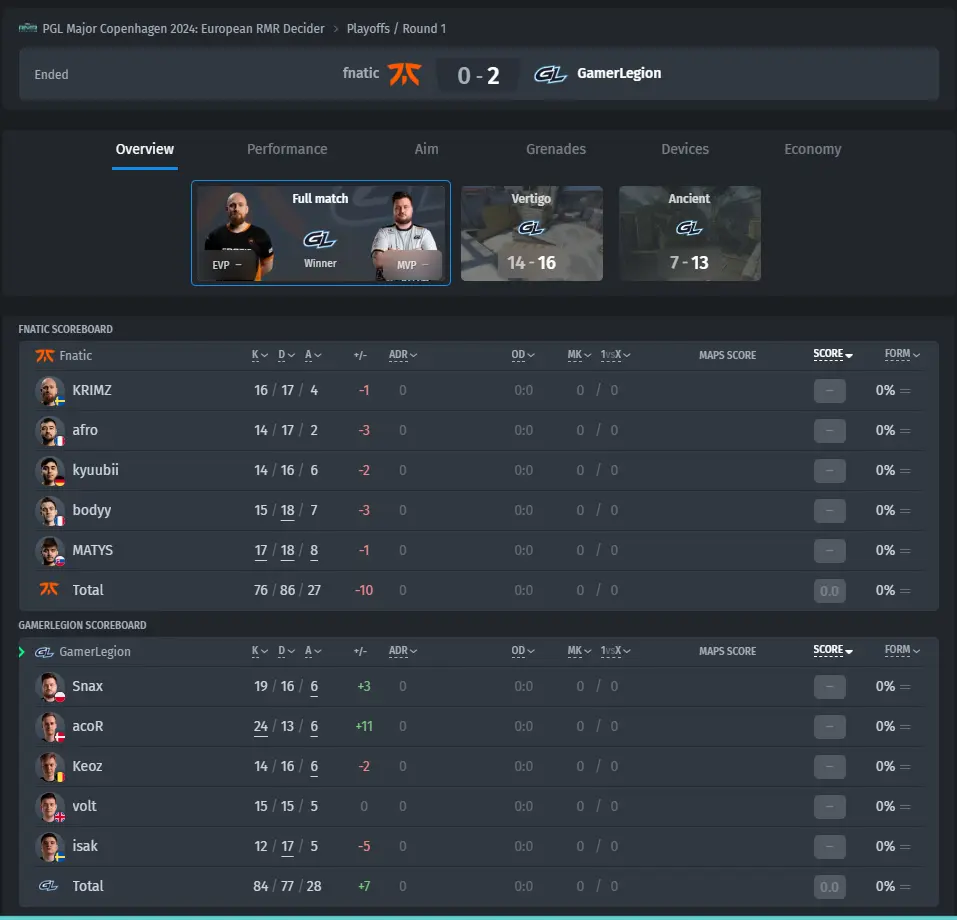Click KRIMZ score badge

[x=829, y=391]
